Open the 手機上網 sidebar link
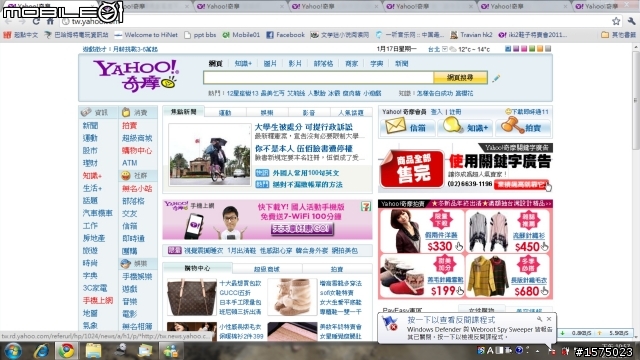 coord(98,300)
